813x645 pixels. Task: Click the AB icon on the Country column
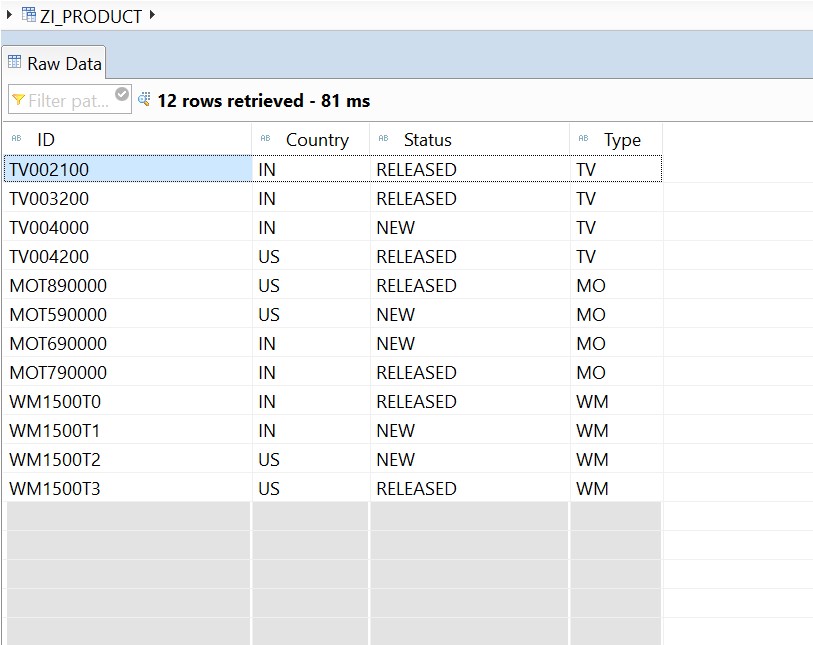[x=265, y=139]
